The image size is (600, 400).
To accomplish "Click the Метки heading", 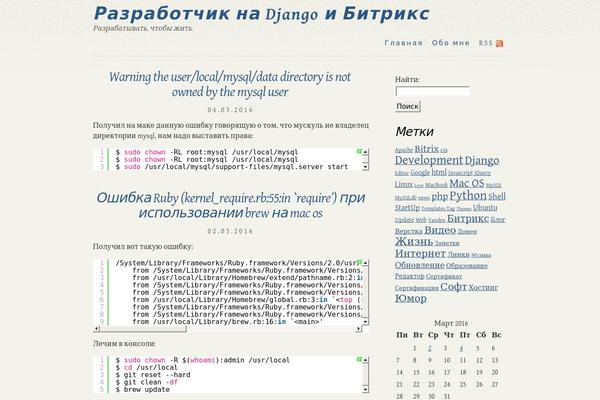I will pos(414,131).
